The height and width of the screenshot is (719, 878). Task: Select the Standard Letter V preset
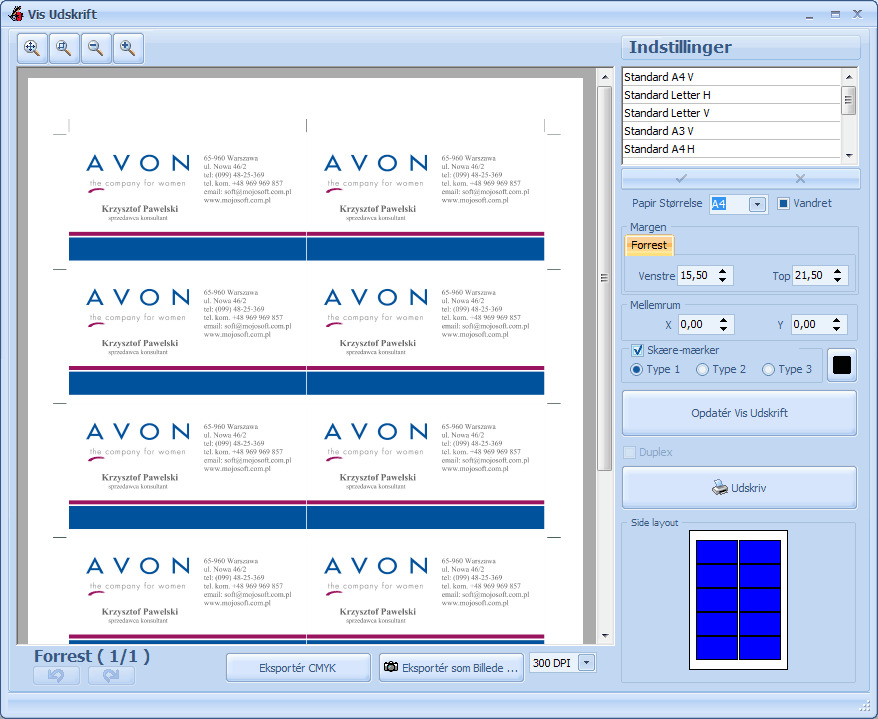pos(731,113)
